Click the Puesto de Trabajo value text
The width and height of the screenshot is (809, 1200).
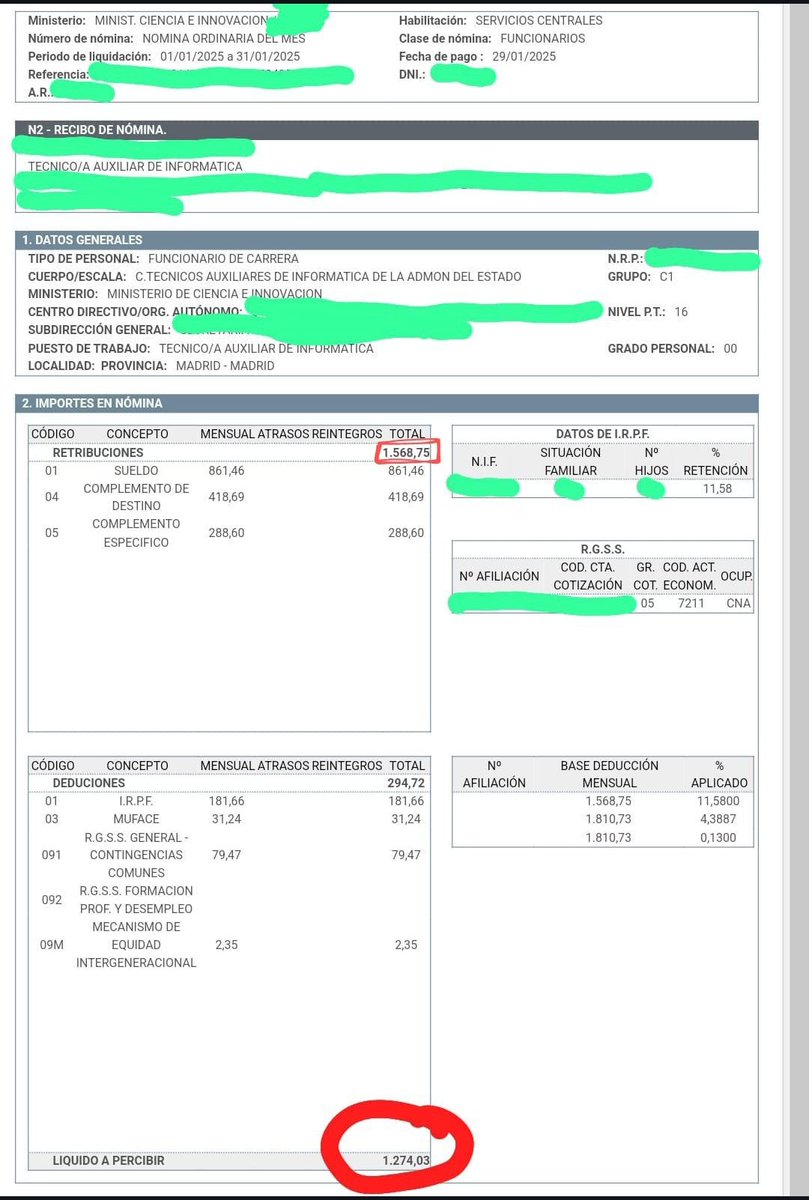266,349
